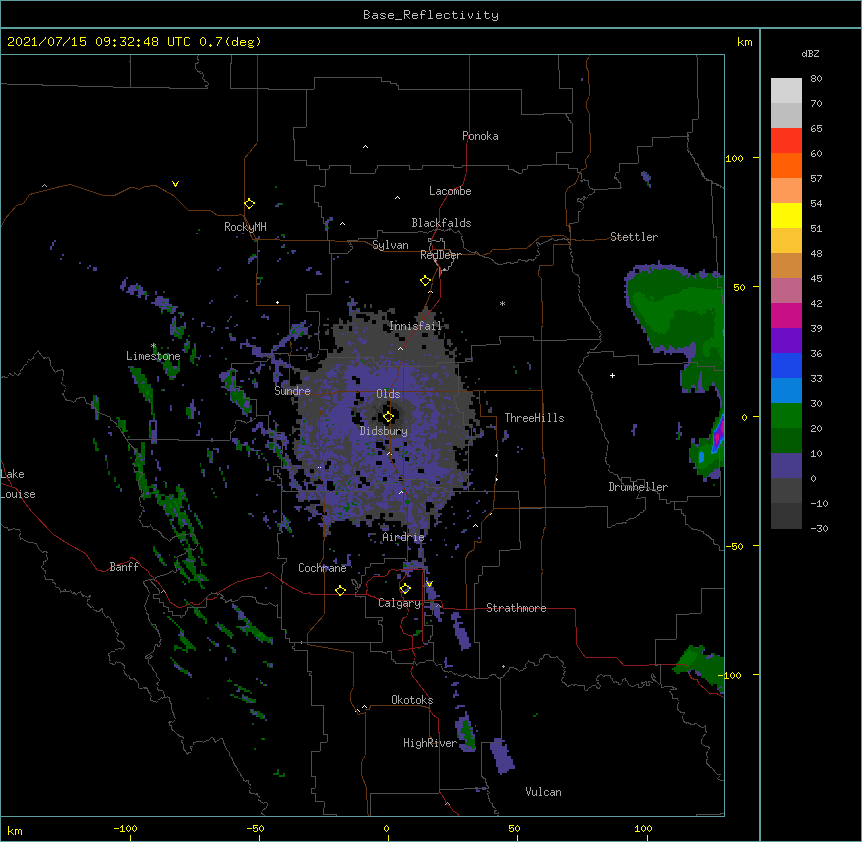Click the dBZ legend heading

(810, 53)
